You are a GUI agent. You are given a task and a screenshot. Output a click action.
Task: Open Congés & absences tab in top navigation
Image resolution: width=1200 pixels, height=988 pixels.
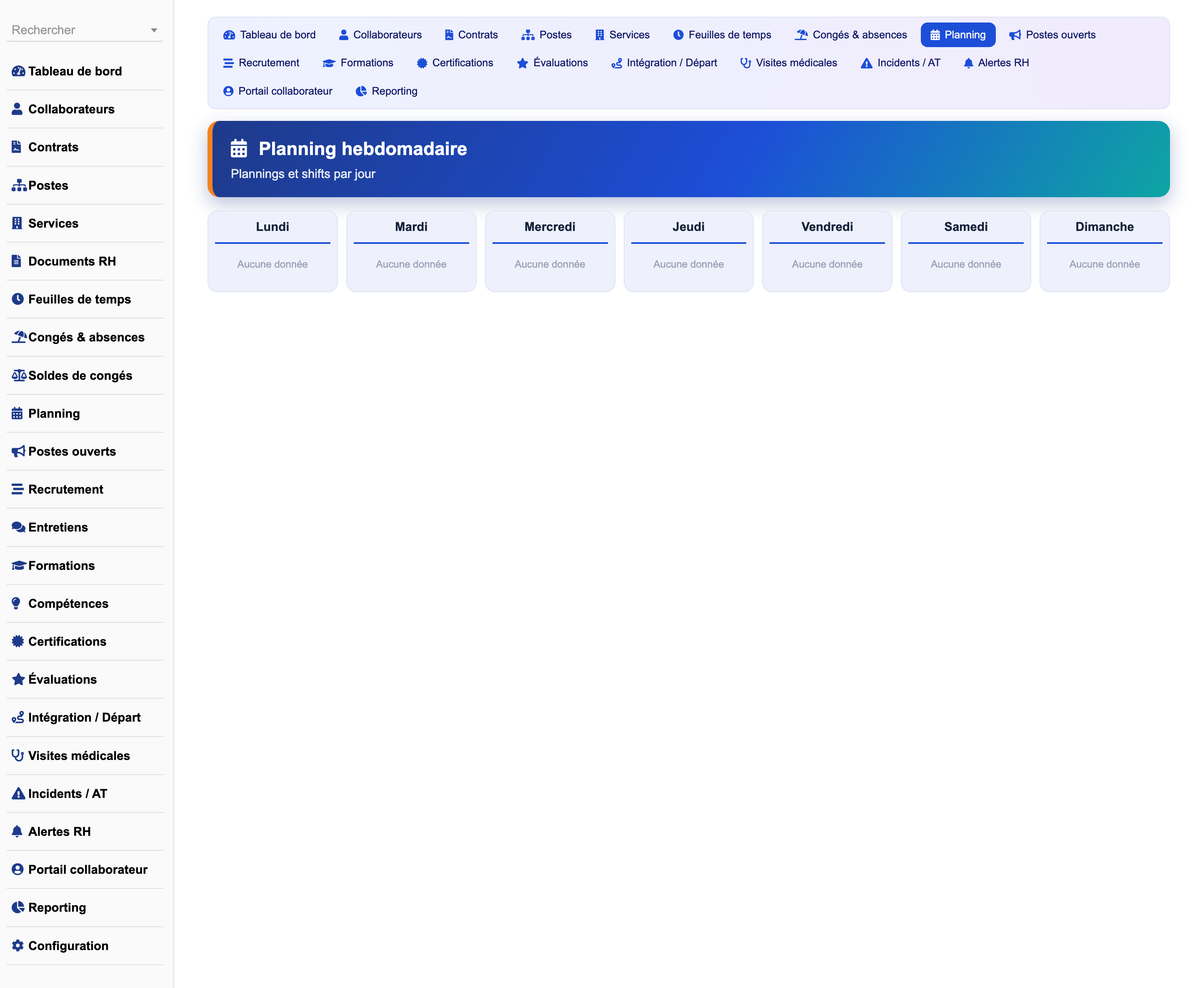click(851, 35)
